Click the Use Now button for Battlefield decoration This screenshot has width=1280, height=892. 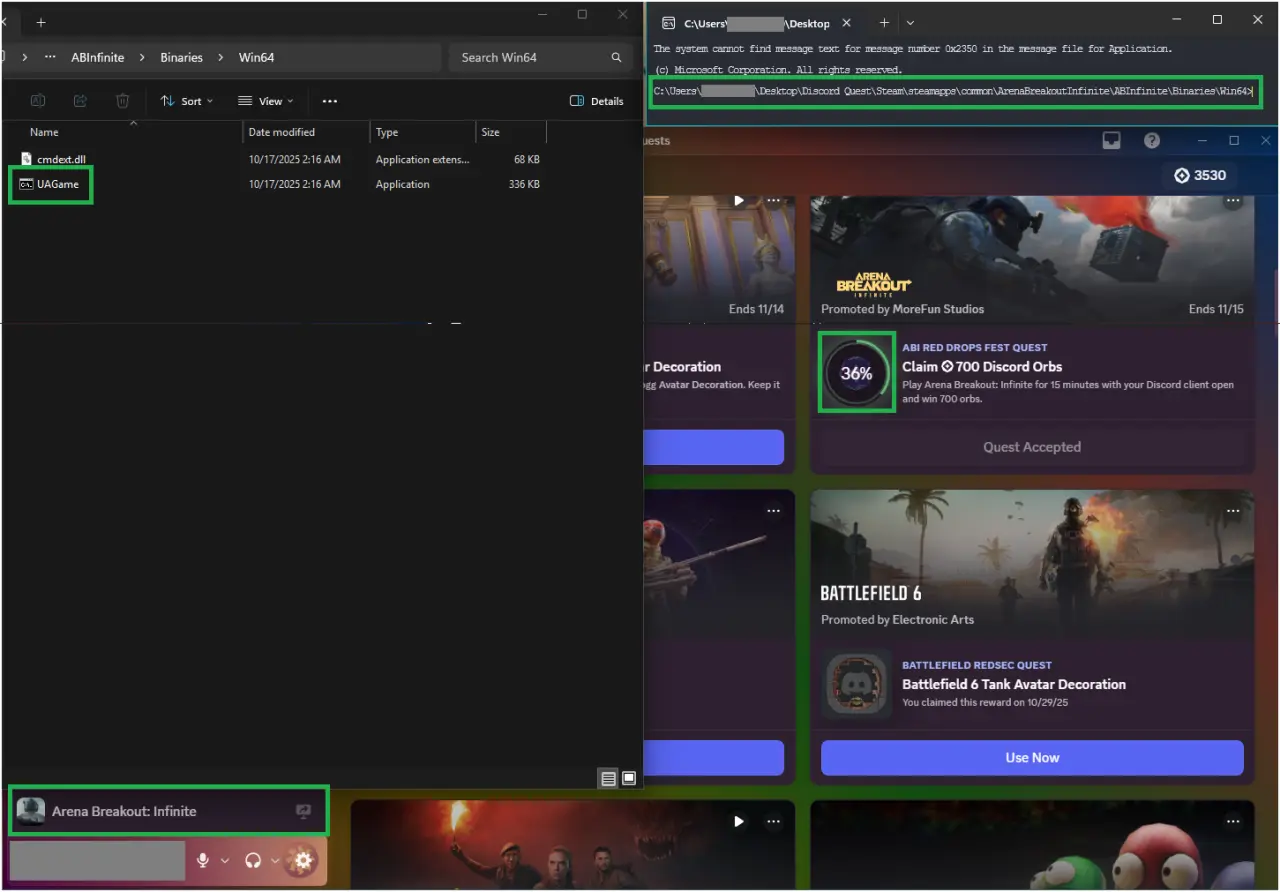coord(1032,758)
